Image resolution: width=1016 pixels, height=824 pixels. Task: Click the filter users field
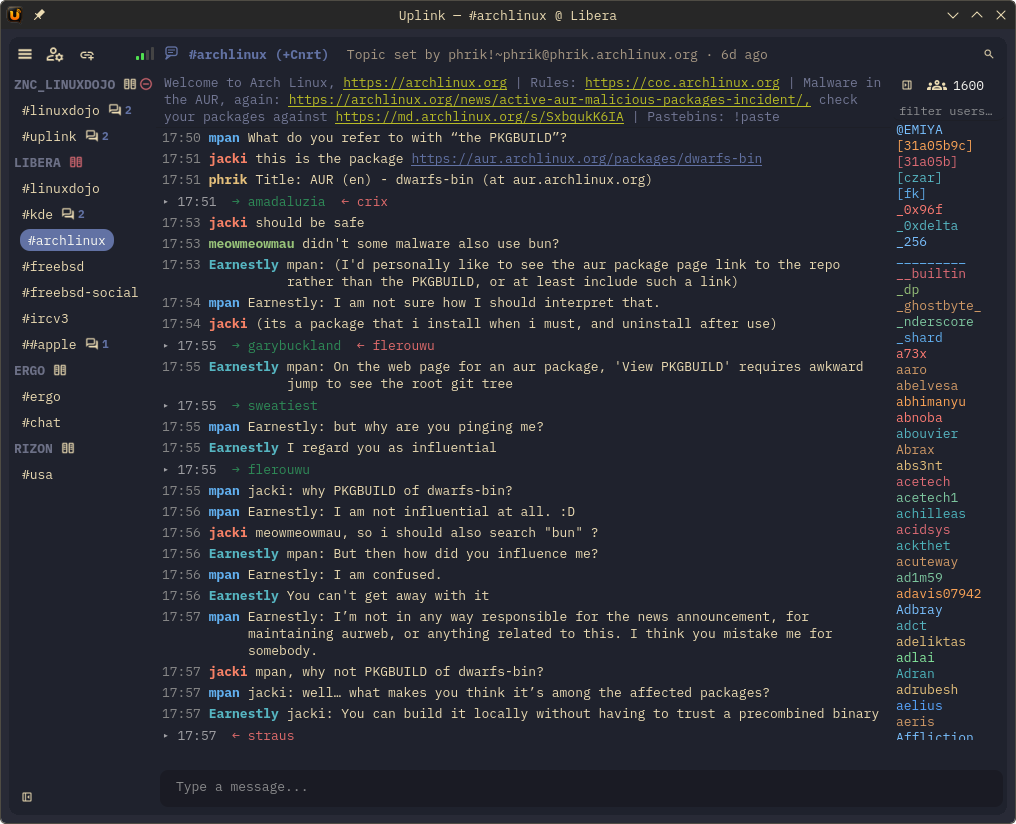(x=945, y=111)
